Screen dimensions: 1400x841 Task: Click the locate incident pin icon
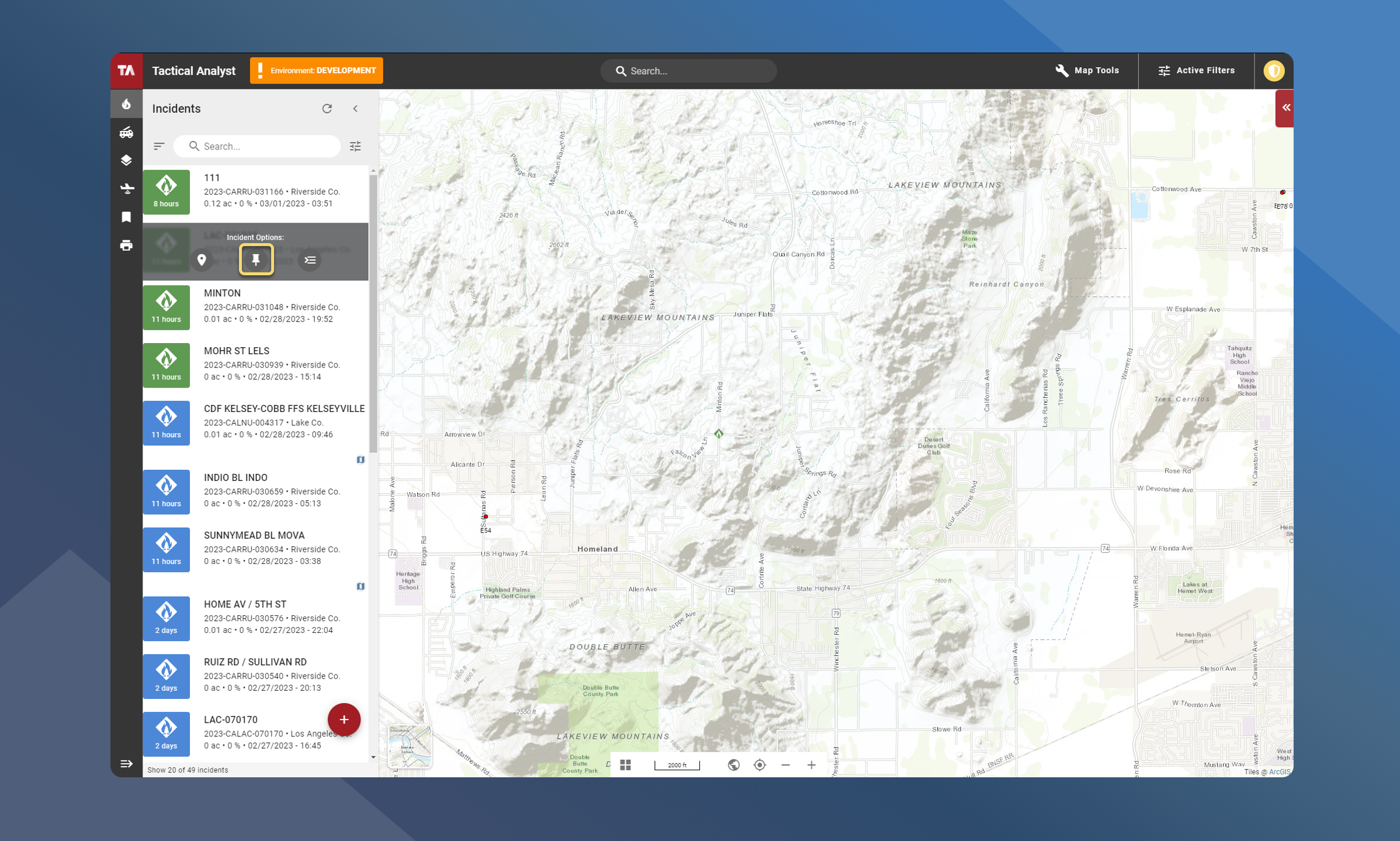click(202, 259)
